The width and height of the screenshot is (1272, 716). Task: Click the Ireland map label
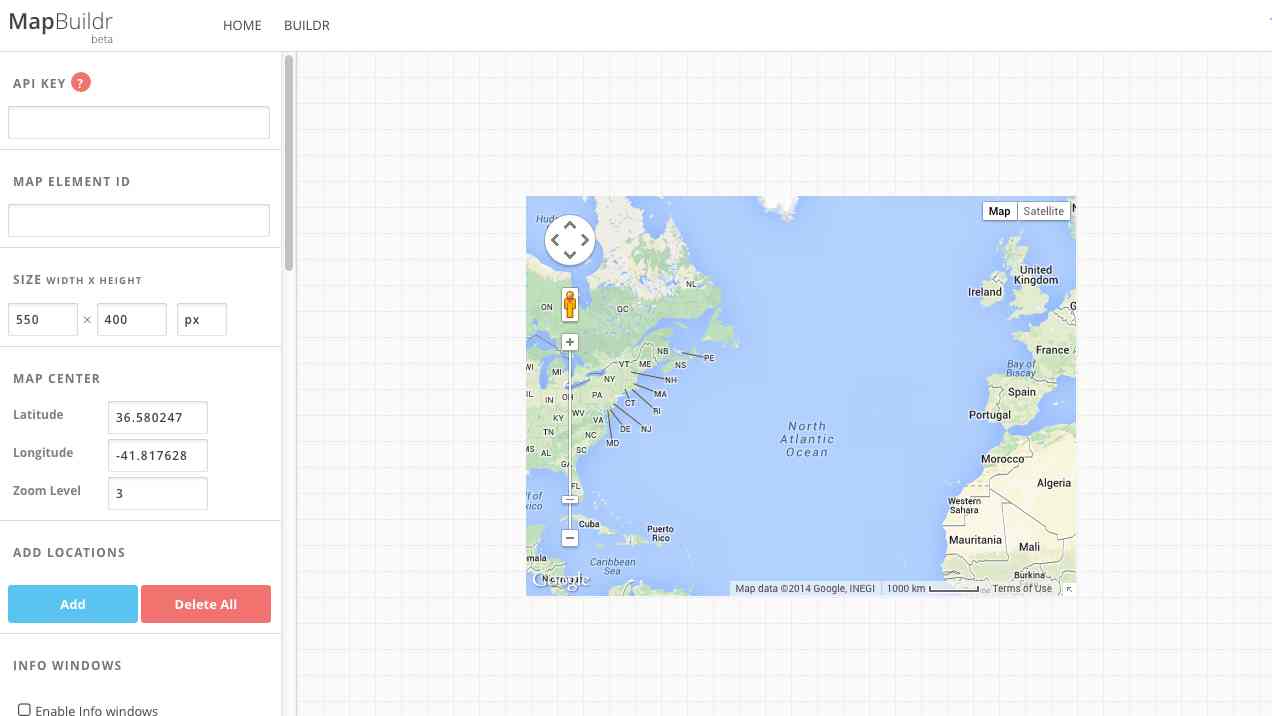(985, 292)
